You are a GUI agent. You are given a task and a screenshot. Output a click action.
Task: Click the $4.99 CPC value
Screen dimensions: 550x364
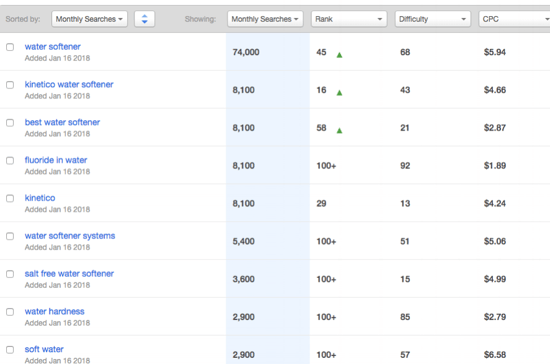(x=495, y=279)
